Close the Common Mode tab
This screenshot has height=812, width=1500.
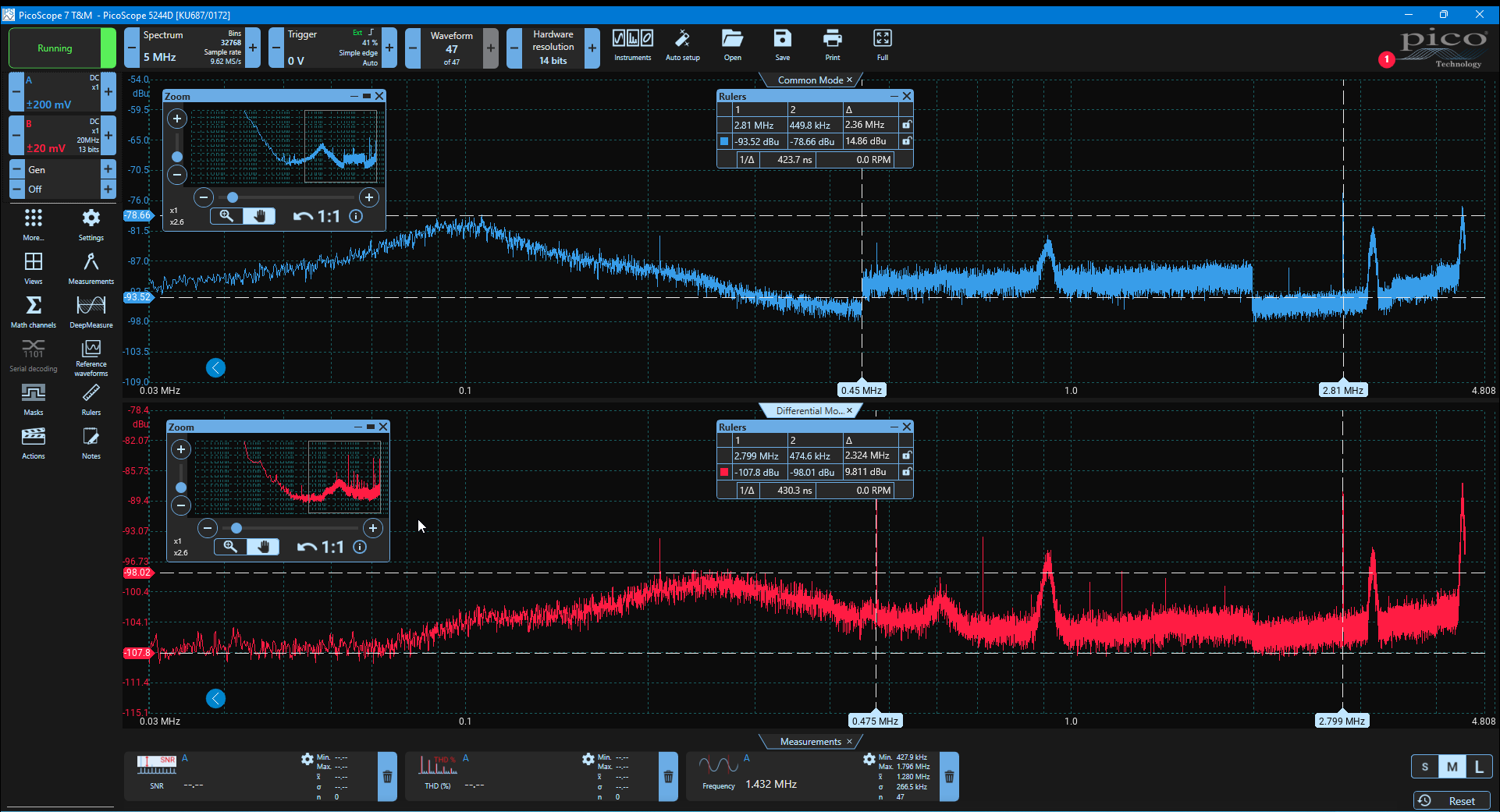(850, 80)
